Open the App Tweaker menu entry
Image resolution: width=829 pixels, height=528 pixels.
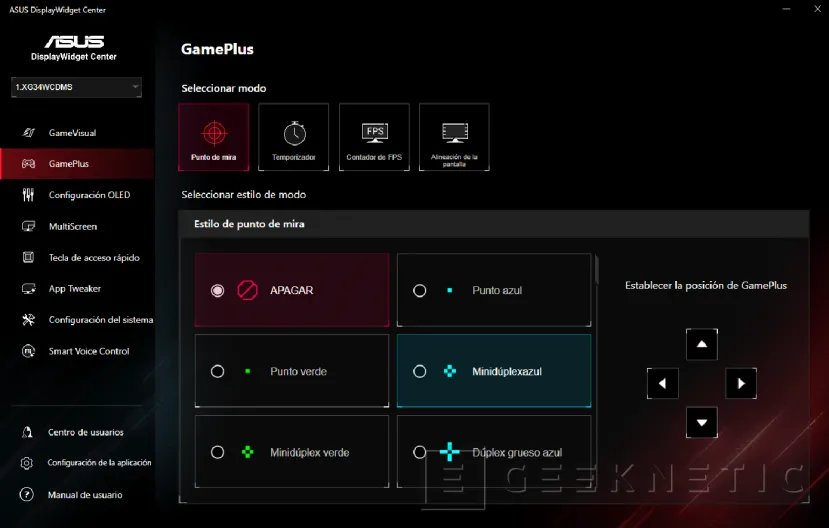77,289
